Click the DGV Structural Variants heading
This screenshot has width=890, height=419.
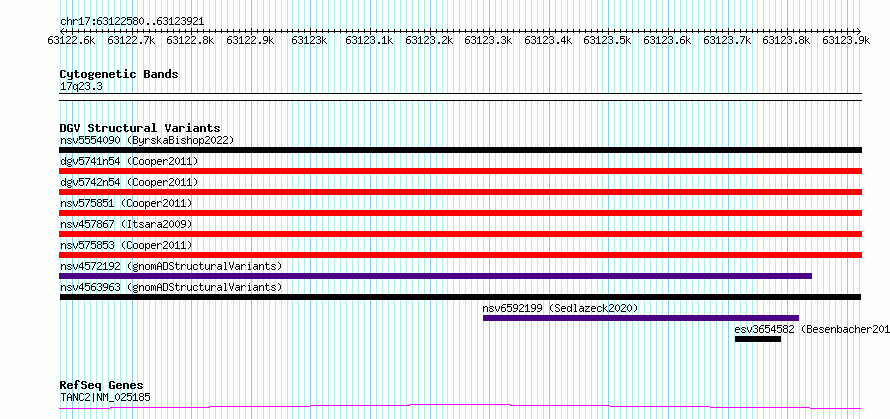click(x=140, y=128)
